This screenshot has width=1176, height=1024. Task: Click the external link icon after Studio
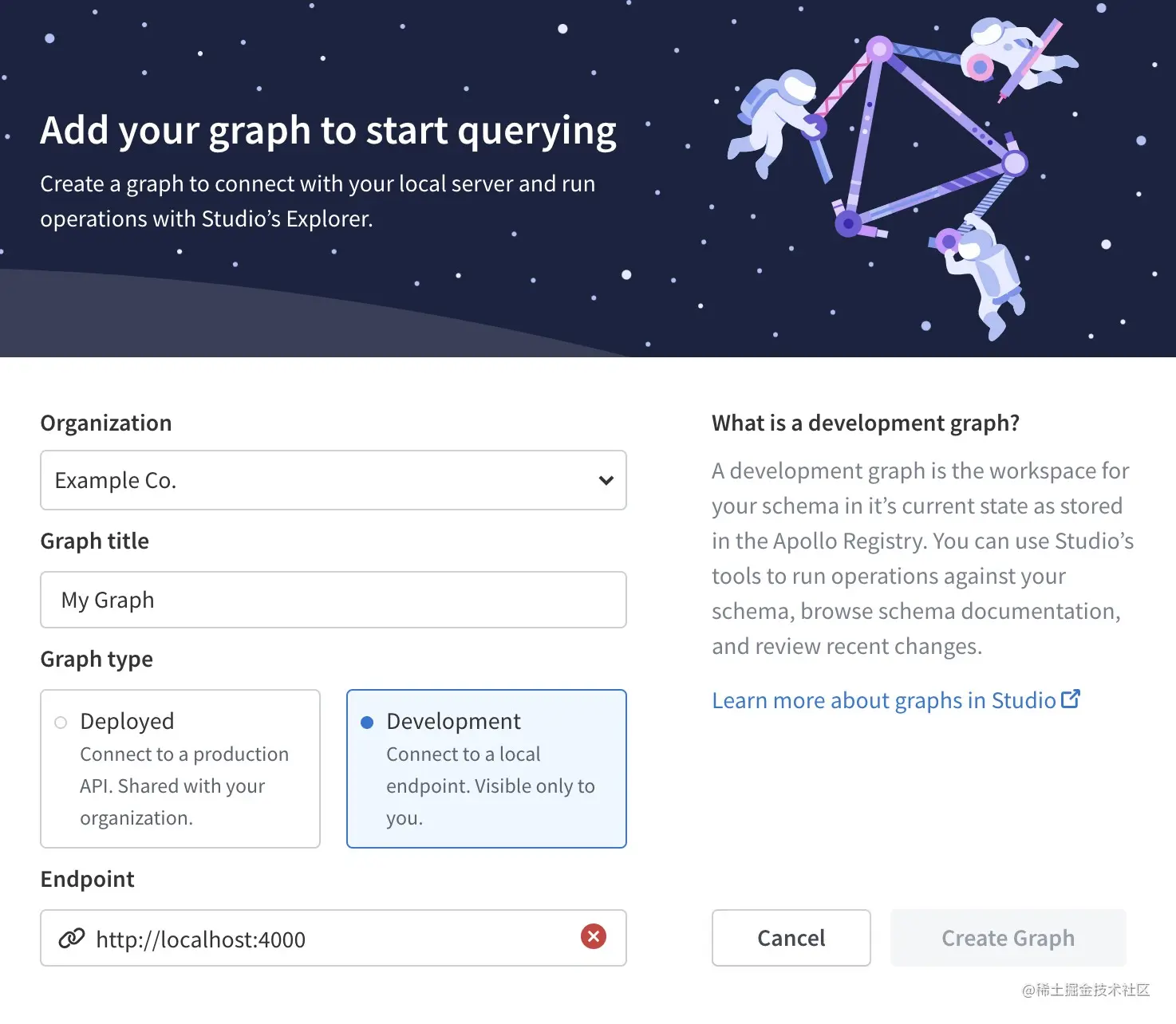point(1071,699)
